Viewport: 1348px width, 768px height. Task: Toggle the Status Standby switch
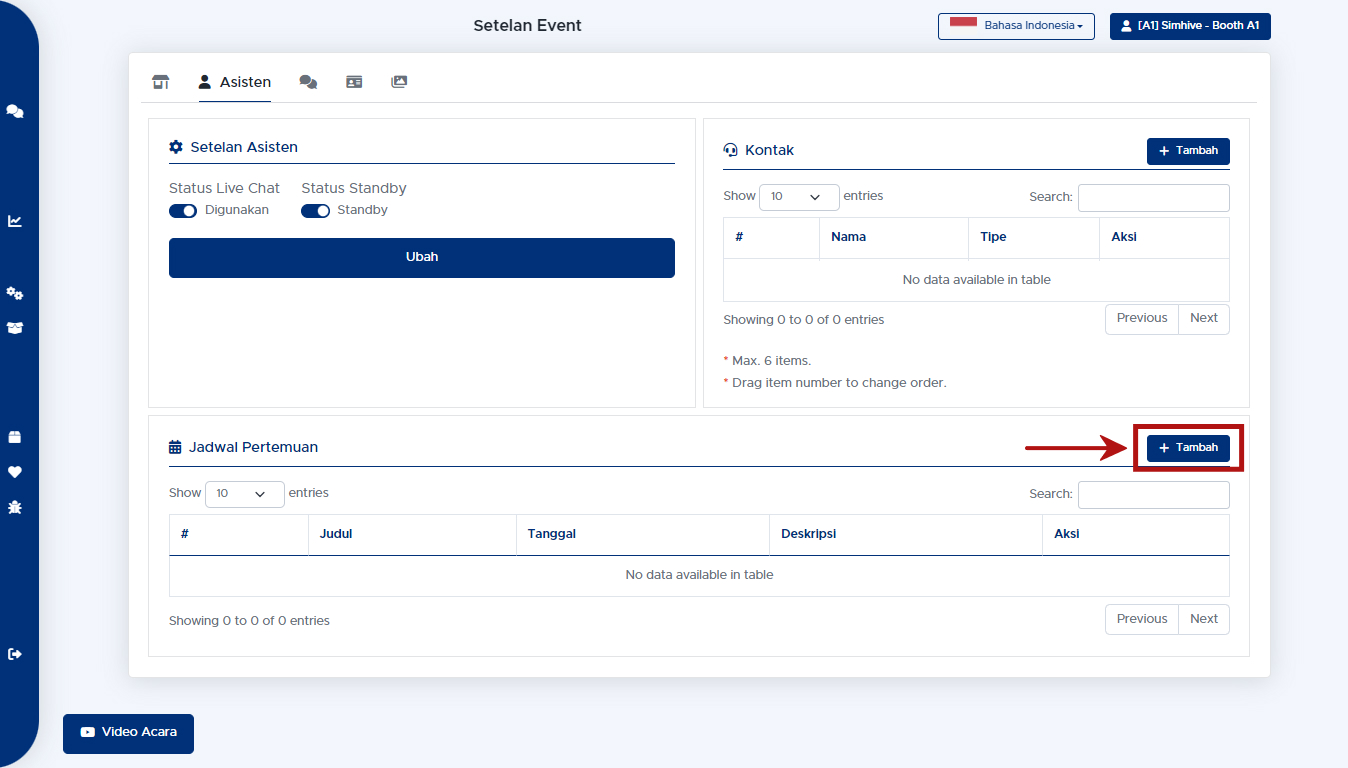(x=315, y=210)
